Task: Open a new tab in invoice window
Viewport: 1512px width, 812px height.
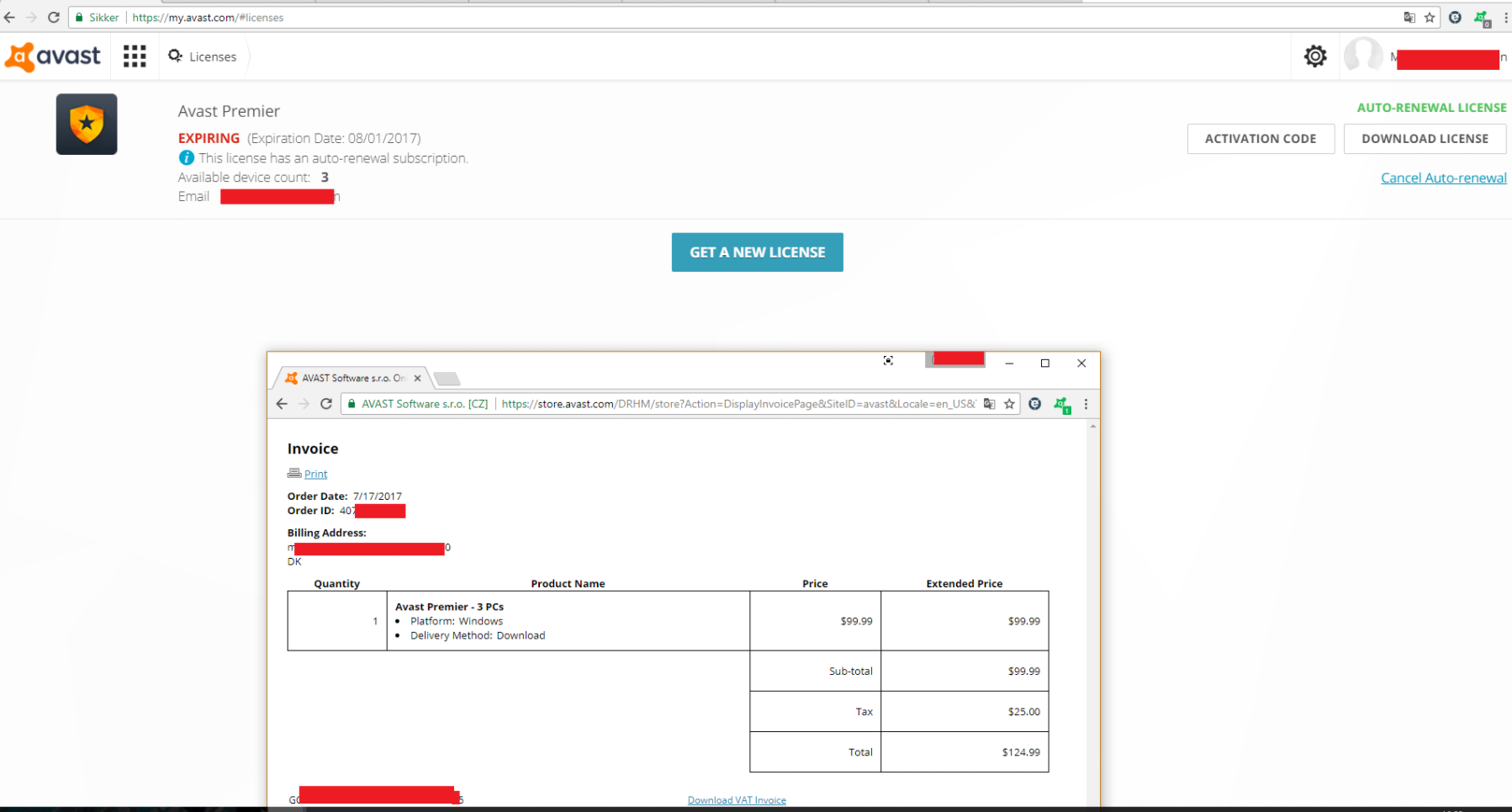Action: 447,379
